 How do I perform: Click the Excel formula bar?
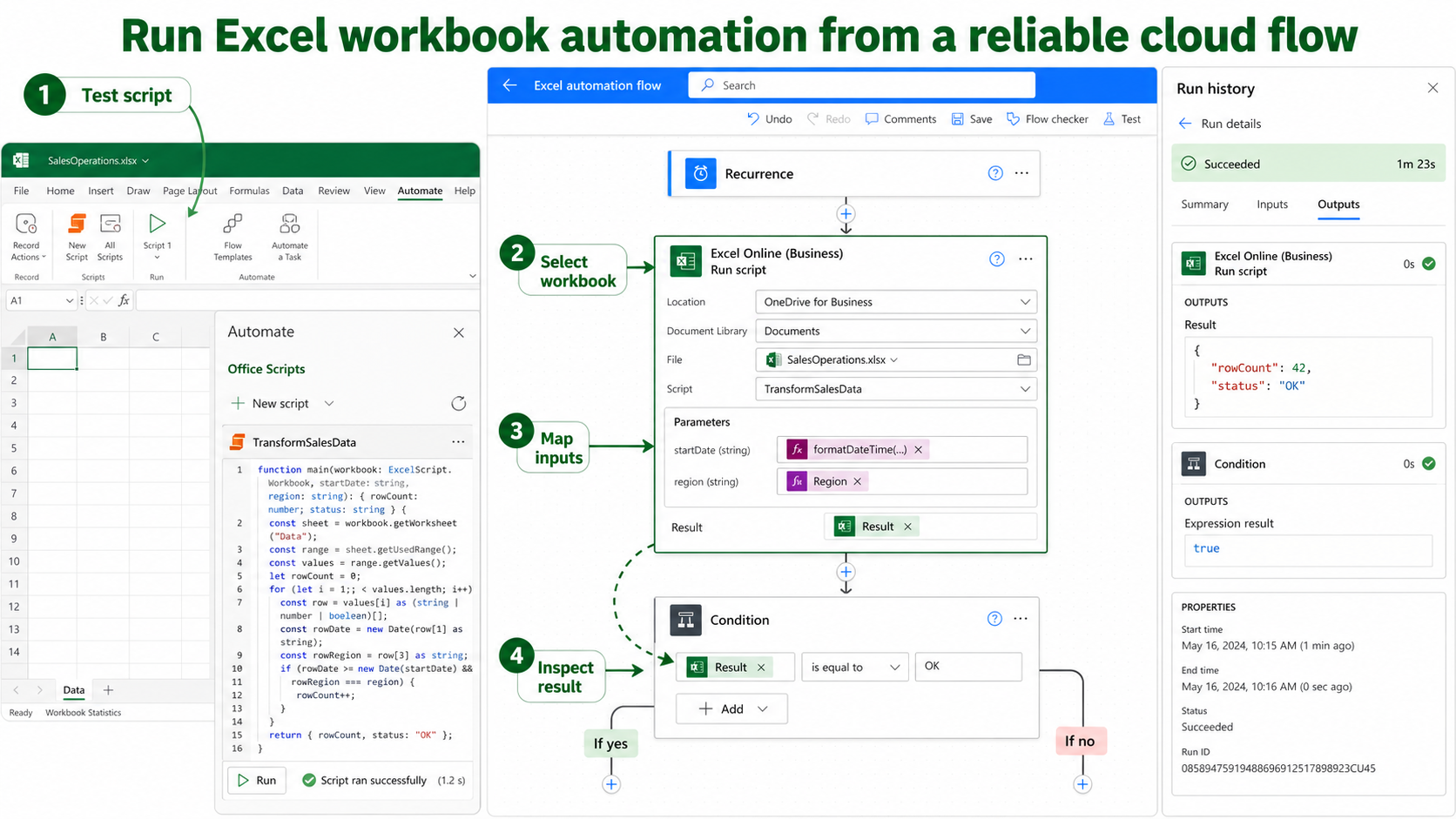pos(307,300)
